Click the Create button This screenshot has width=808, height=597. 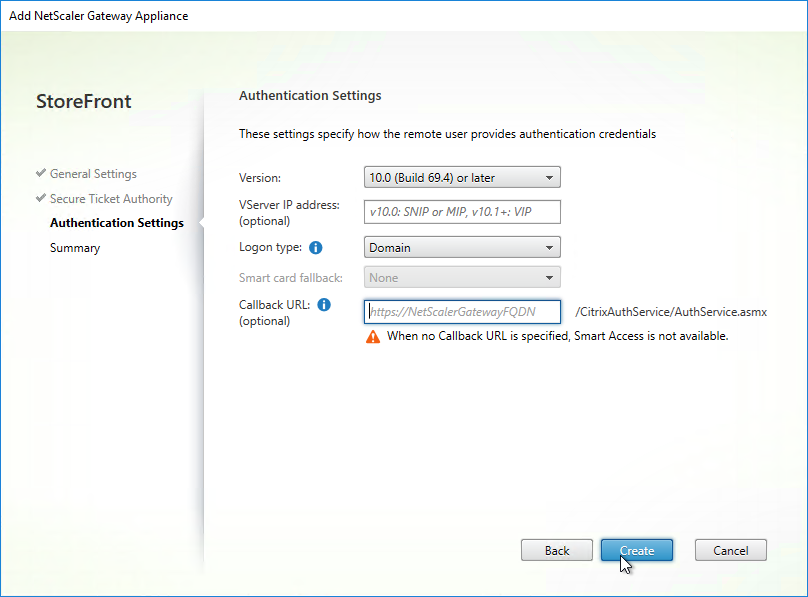(636, 551)
